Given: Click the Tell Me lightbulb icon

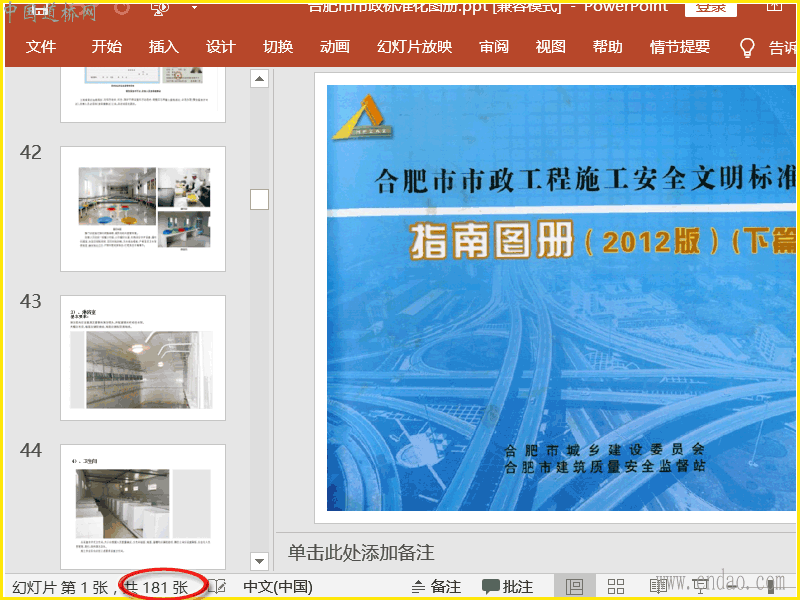Looking at the screenshot, I should pos(747,47).
